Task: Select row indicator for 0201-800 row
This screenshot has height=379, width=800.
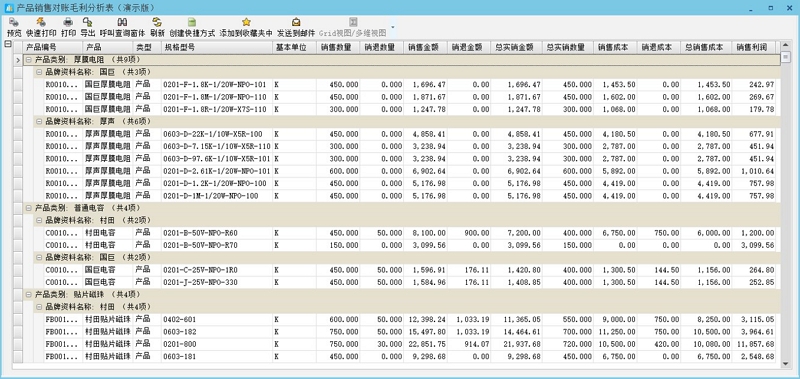Action: (x=18, y=344)
